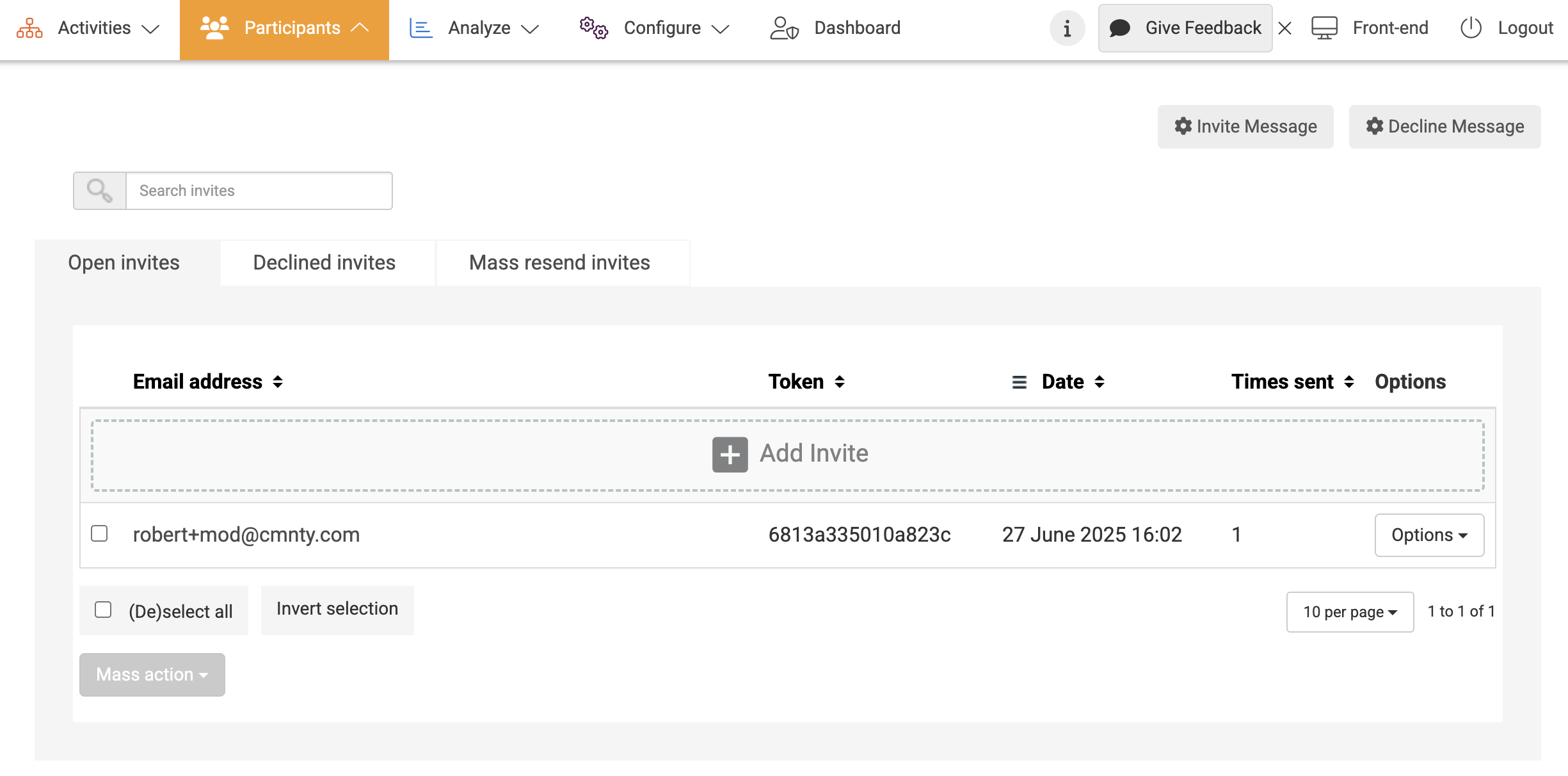The height and width of the screenshot is (776, 1568).
Task: Open the Mass action dropdown
Action: click(x=152, y=675)
